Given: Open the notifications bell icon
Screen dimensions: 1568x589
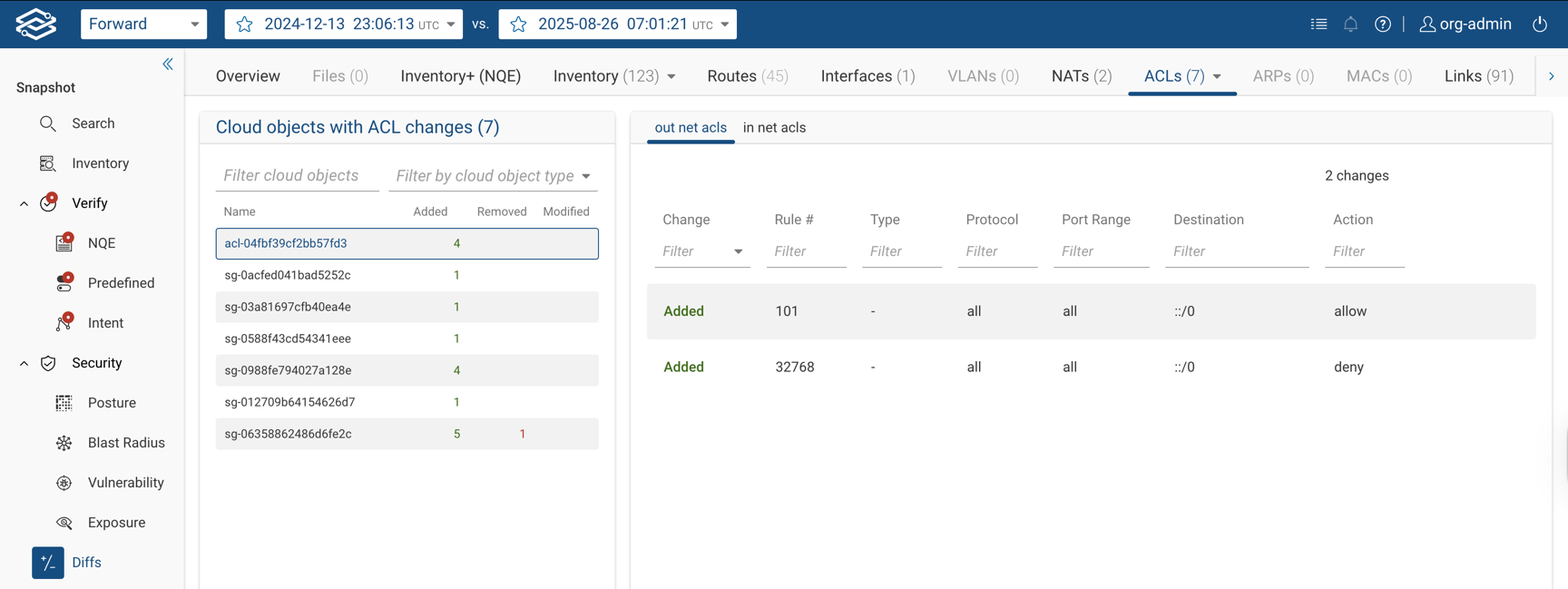Looking at the screenshot, I should [1350, 25].
